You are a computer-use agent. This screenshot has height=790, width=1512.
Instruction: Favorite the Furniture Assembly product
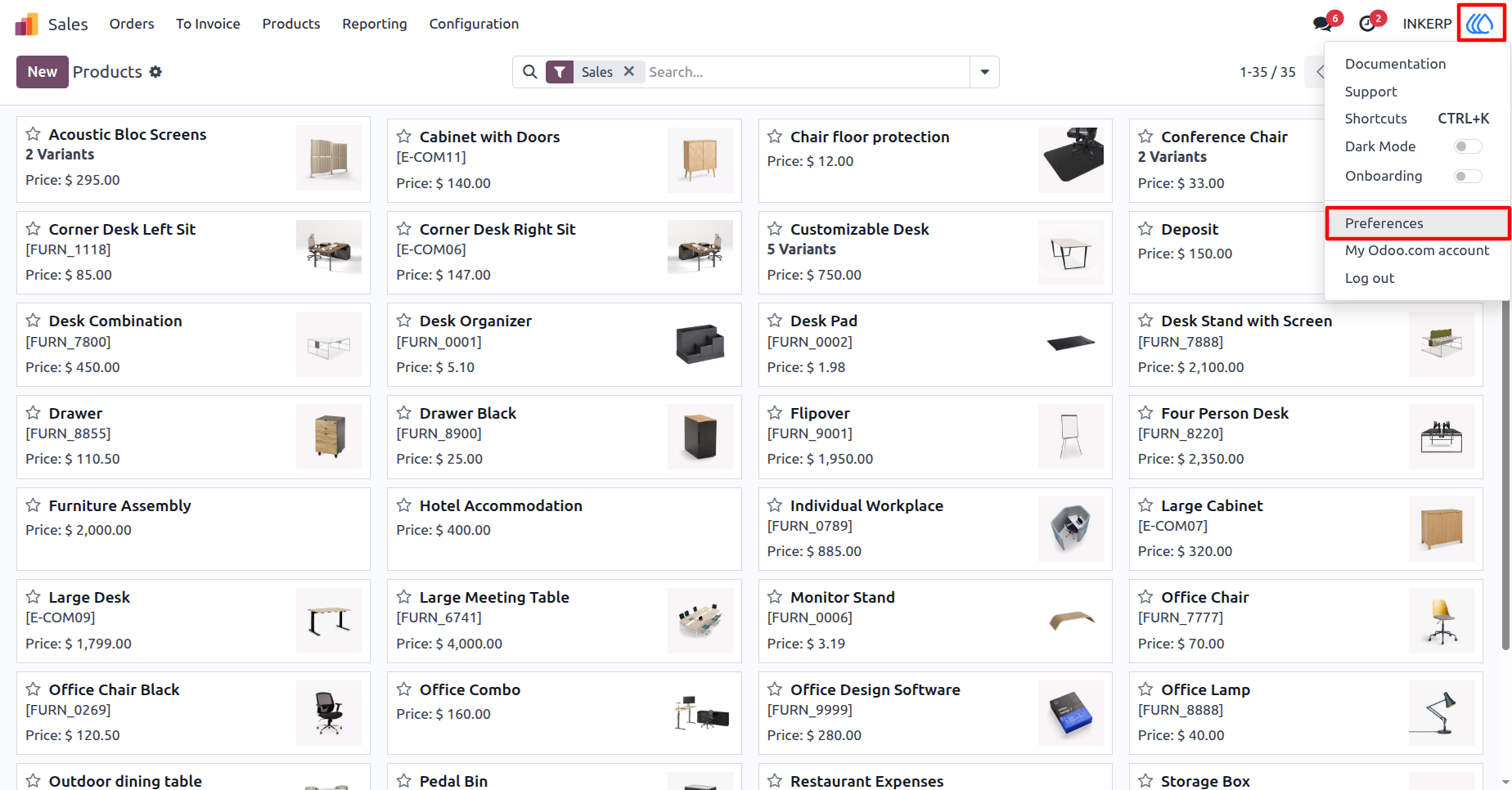point(33,505)
